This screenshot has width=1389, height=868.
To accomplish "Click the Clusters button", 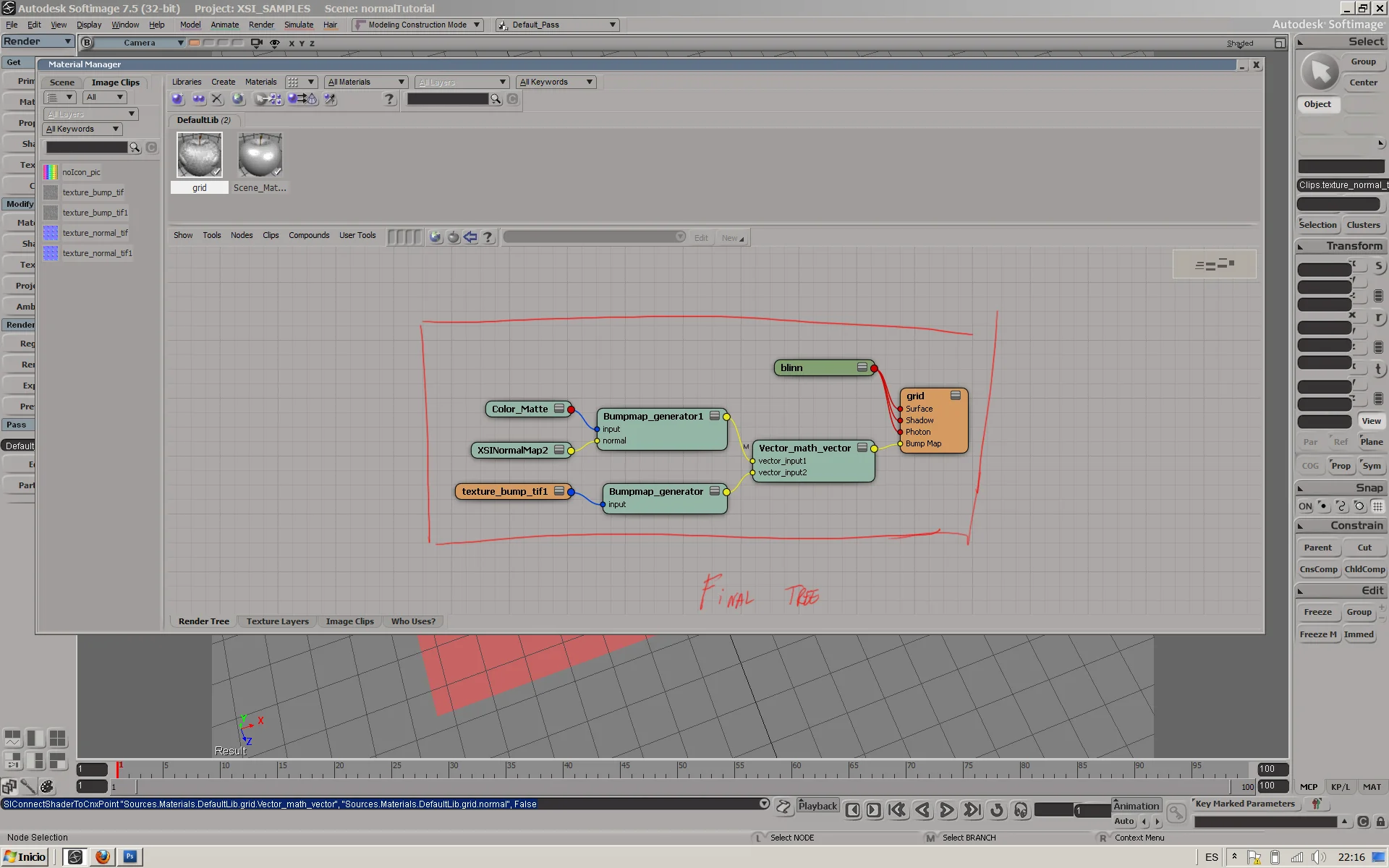I will tap(1363, 225).
